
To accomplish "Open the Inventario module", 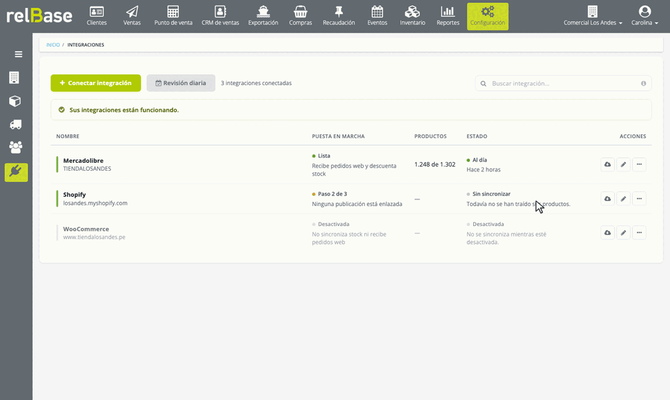I will click(x=412, y=16).
